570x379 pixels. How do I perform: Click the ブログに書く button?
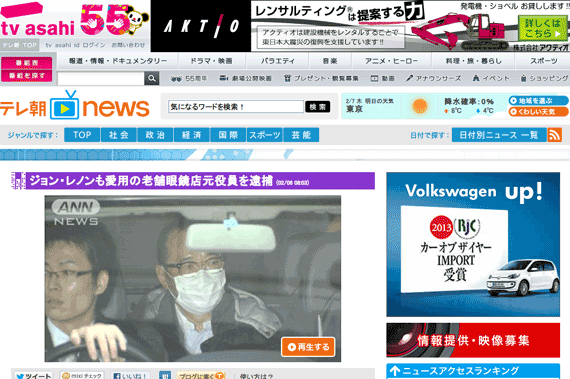201,376
